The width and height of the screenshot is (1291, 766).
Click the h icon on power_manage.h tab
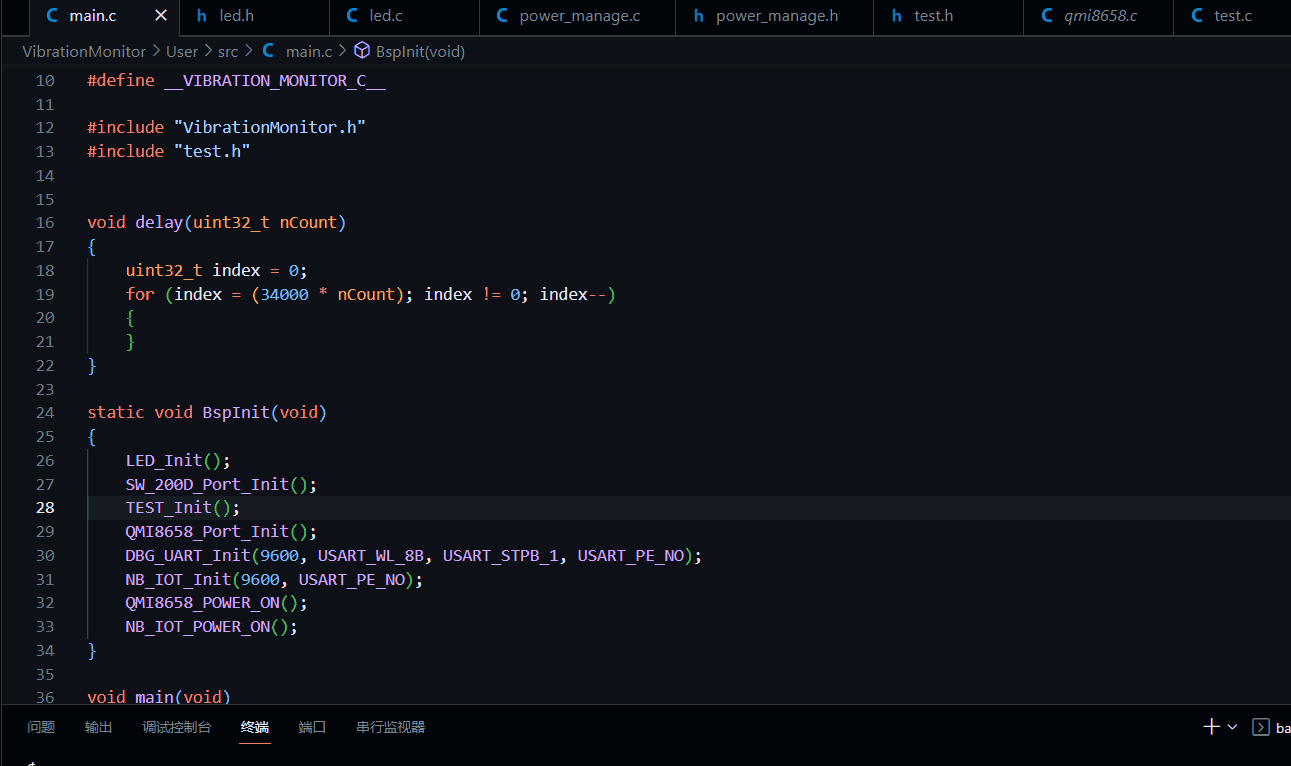699,16
